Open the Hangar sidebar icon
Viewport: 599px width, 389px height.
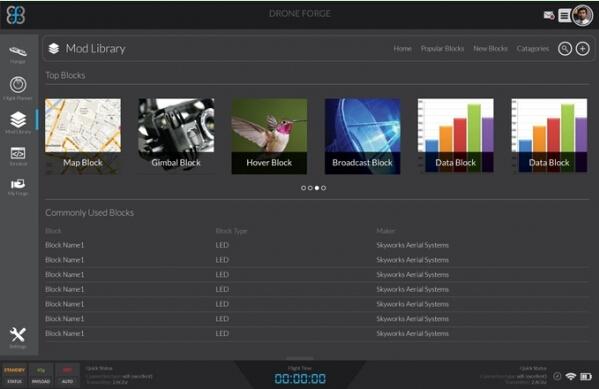[x=18, y=52]
